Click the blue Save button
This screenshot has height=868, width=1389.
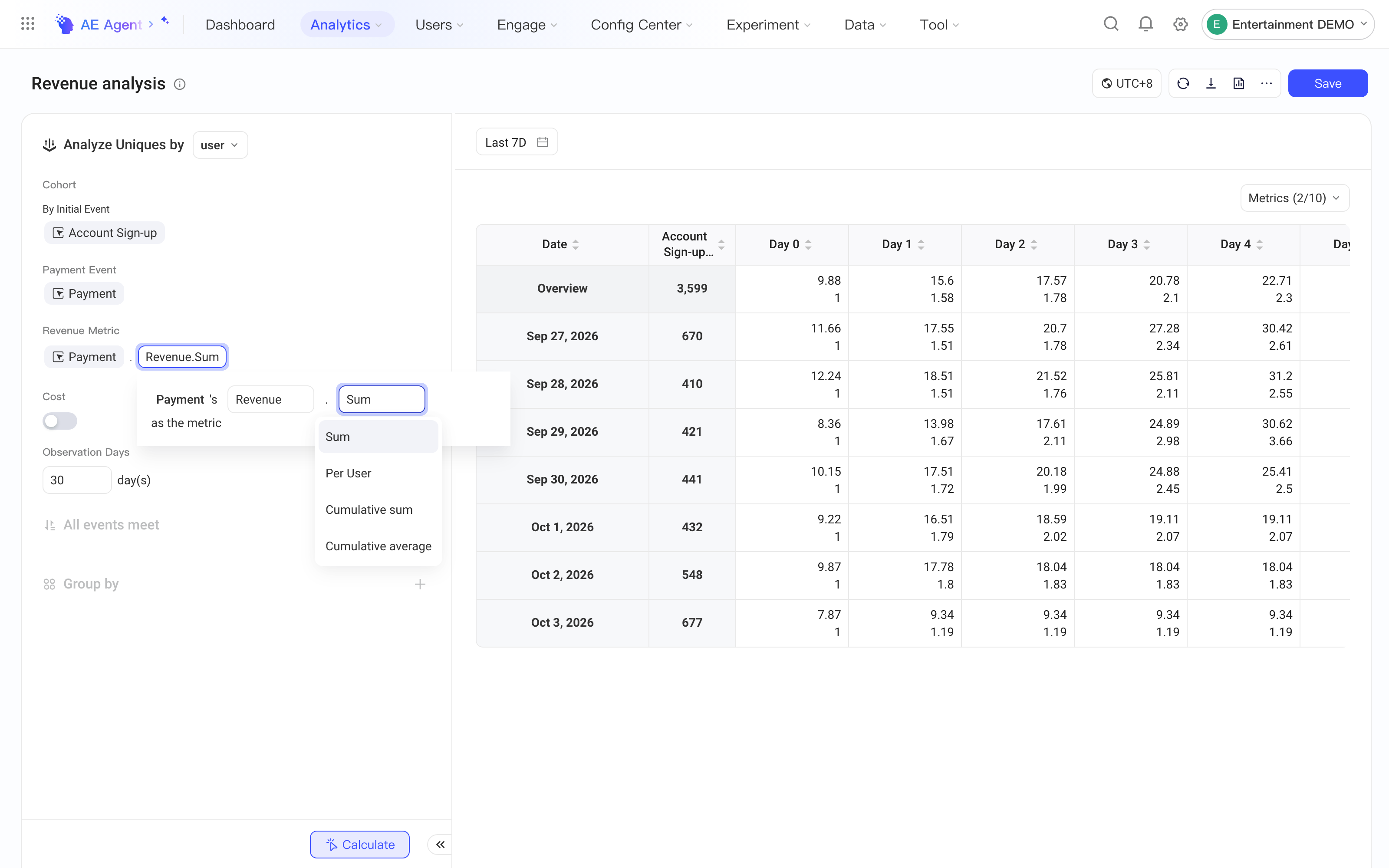[x=1328, y=84]
